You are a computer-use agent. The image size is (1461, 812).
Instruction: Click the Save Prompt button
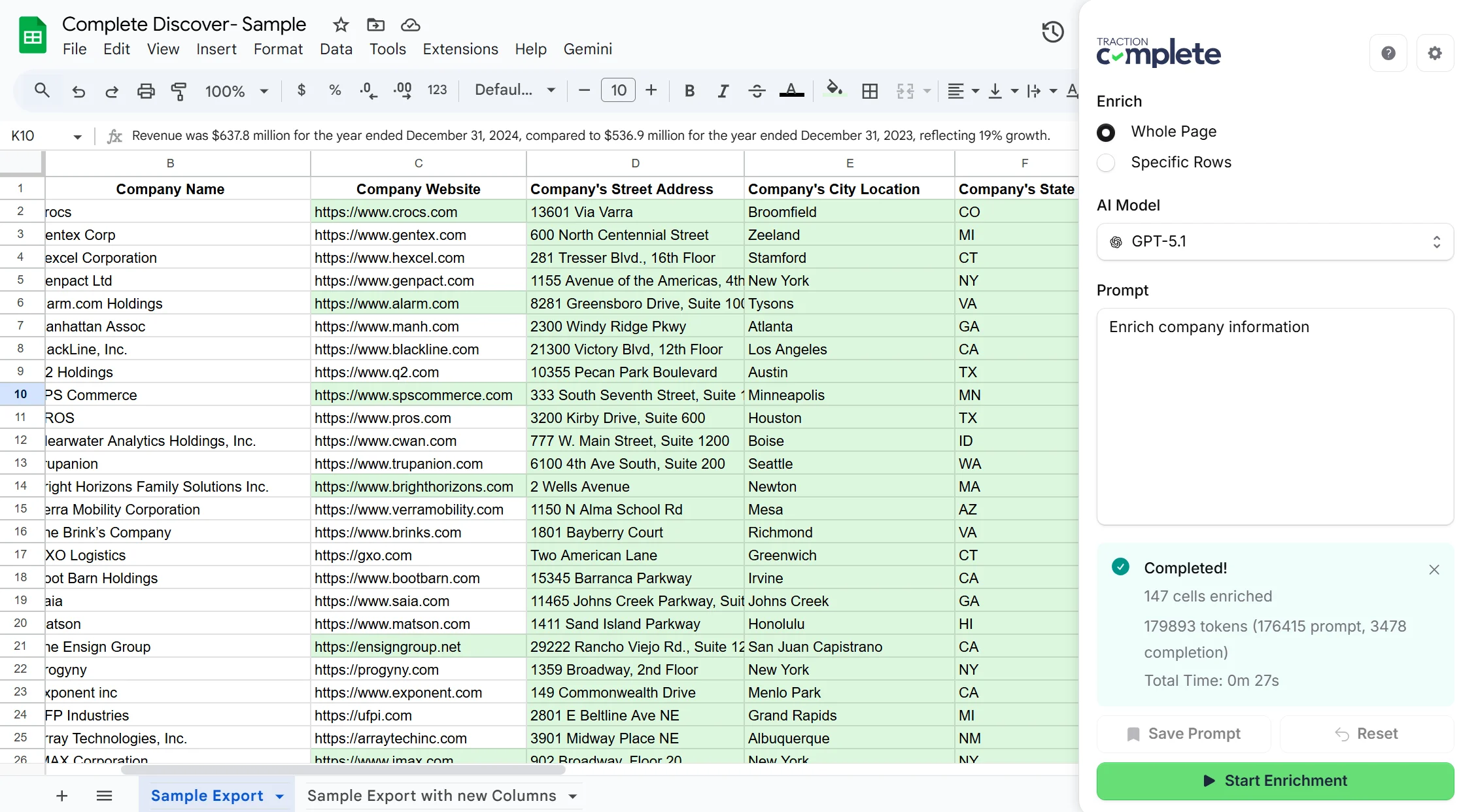pos(1184,734)
